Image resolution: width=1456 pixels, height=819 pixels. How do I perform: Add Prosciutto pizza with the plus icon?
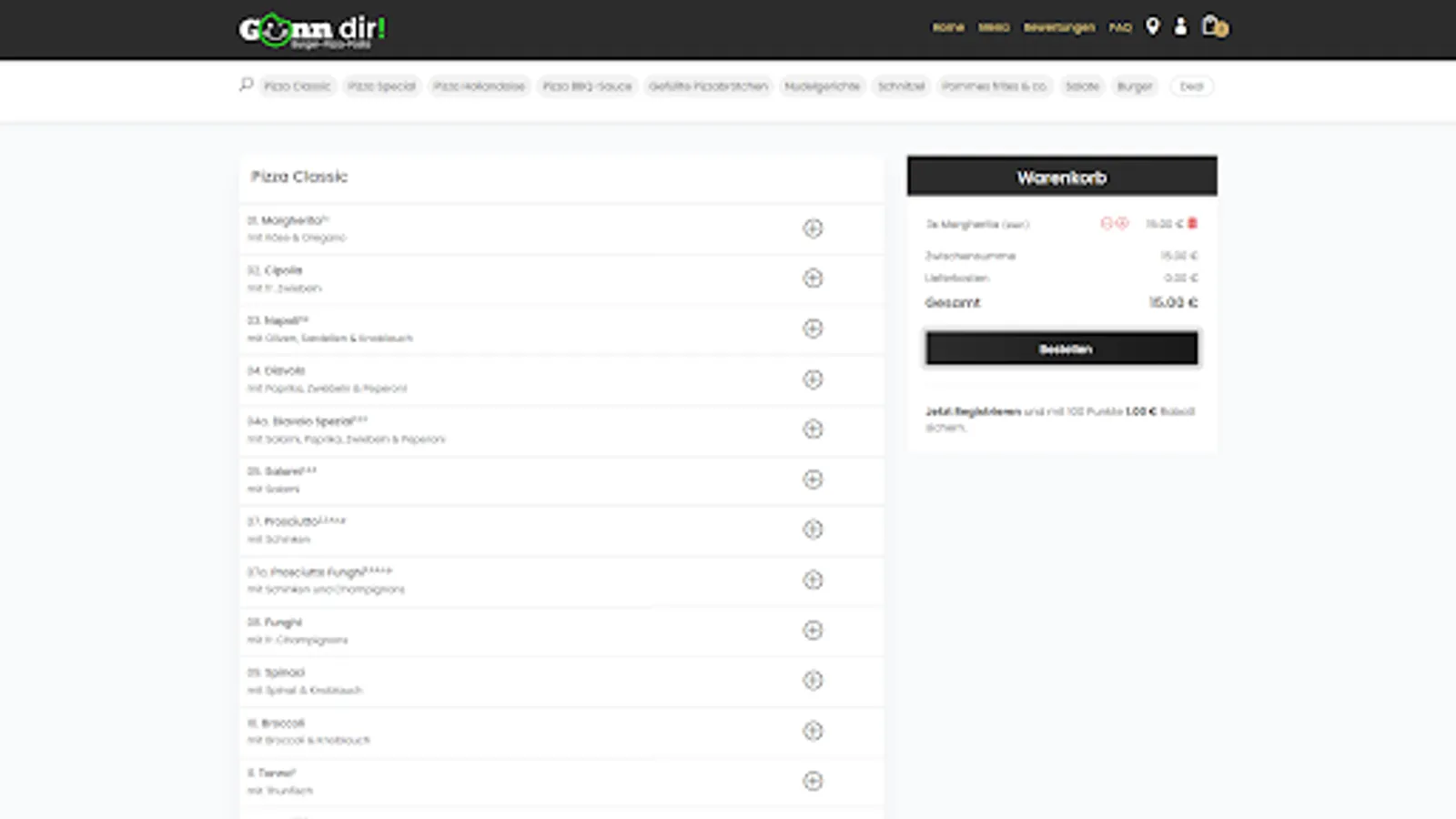coord(813,530)
